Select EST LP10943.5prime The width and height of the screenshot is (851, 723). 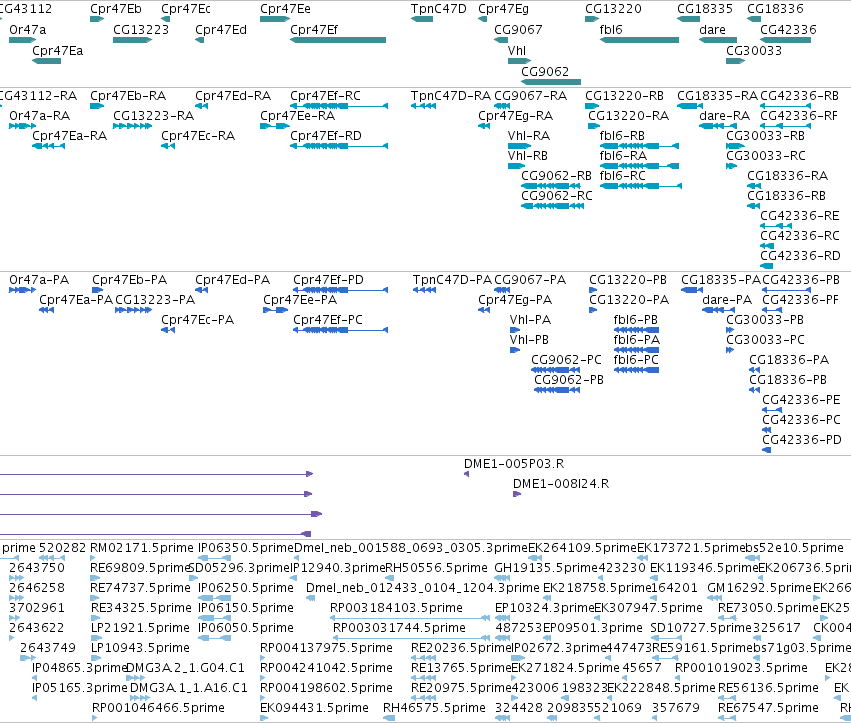click(x=95, y=658)
